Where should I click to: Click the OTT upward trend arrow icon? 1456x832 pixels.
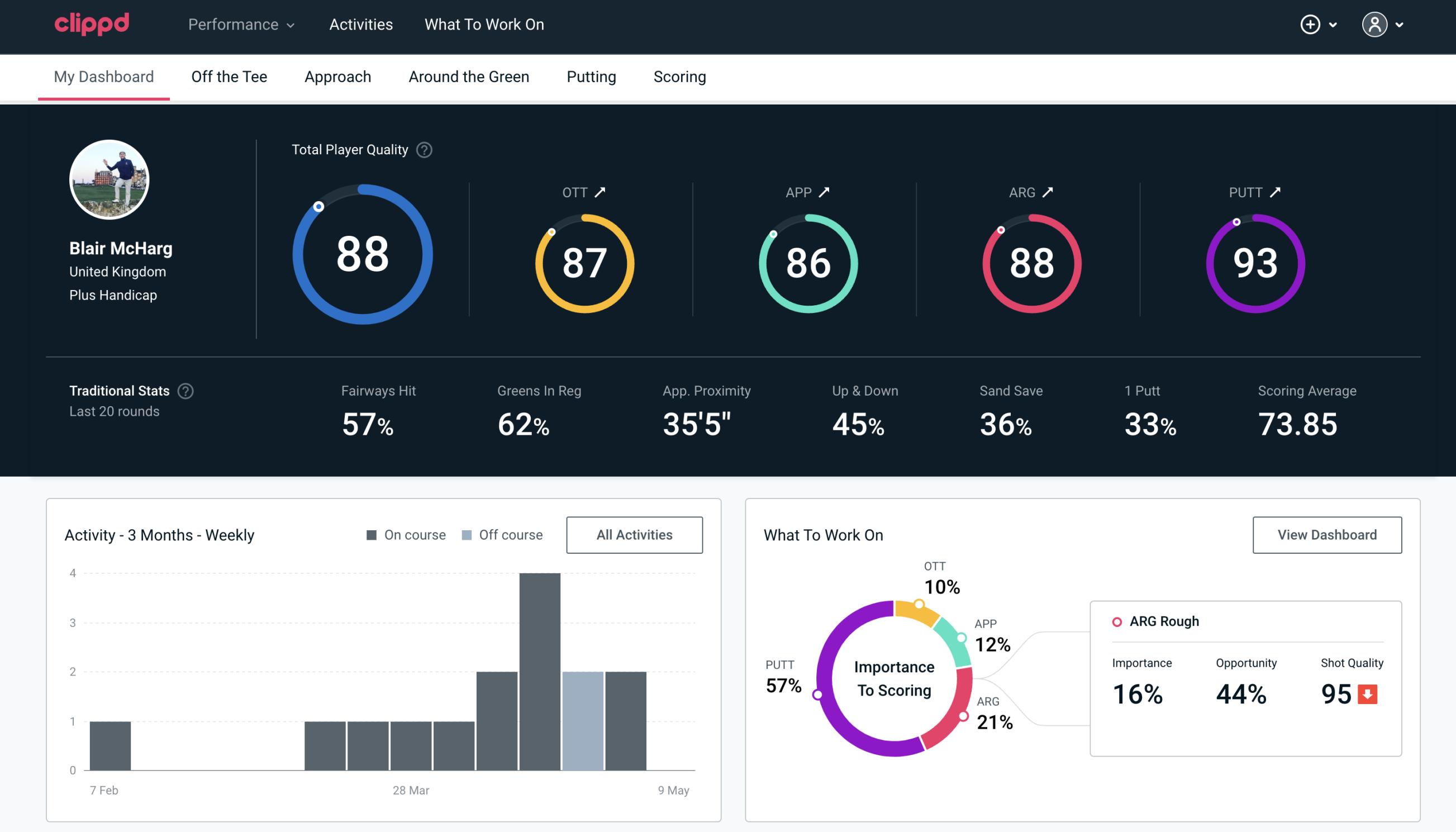coord(601,192)
